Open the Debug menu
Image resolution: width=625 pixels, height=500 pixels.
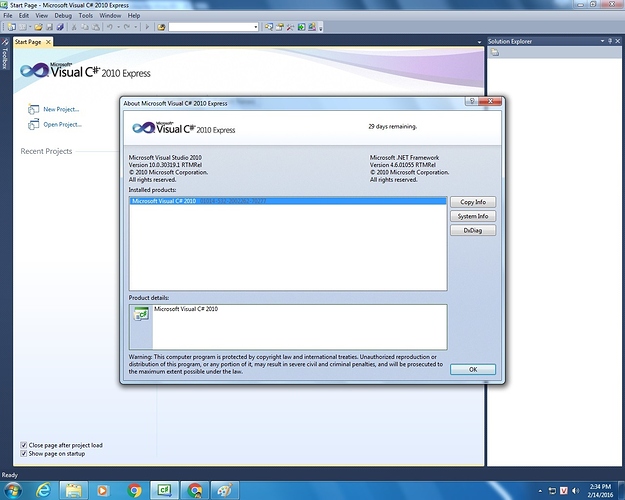click(63, 16)
